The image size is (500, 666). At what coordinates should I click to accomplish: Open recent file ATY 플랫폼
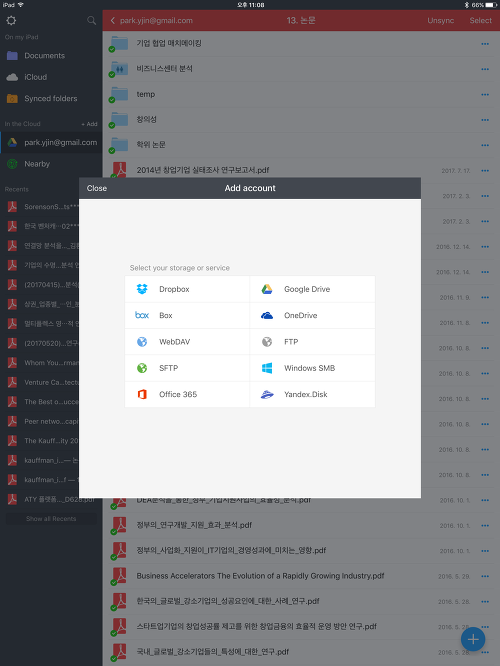point(51,500)
